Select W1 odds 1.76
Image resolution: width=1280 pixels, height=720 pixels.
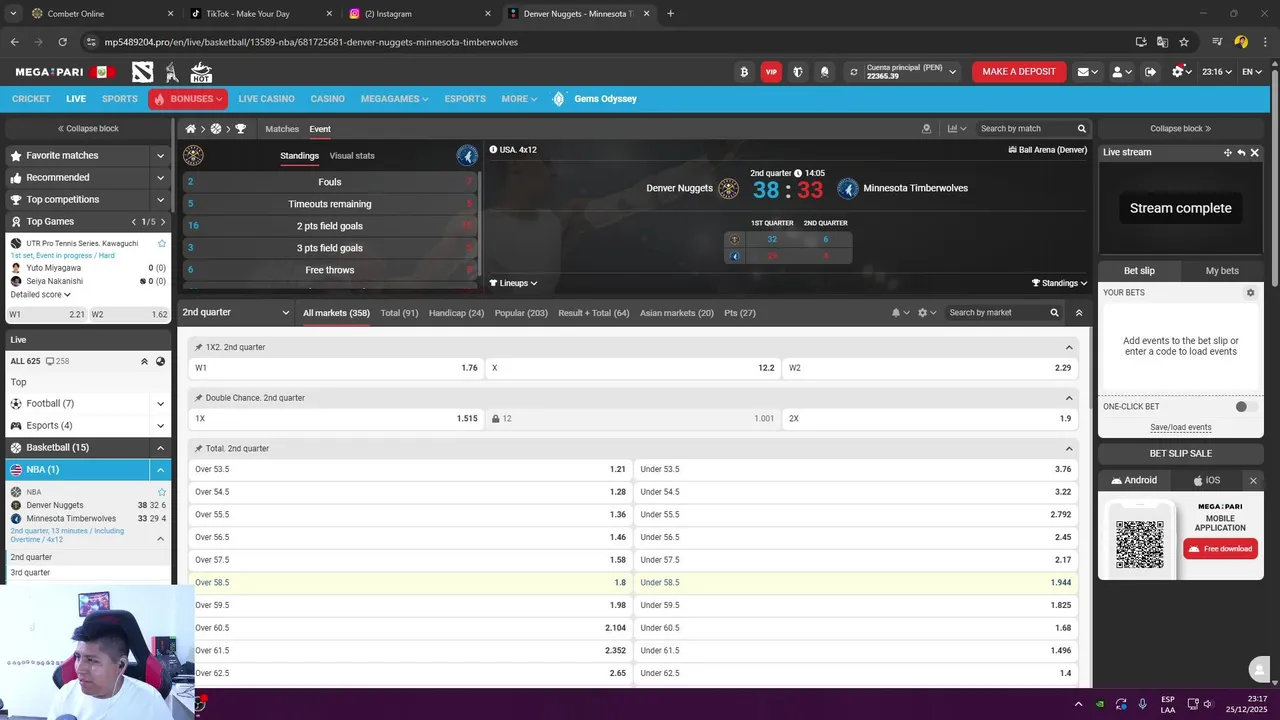pos(336,368)
